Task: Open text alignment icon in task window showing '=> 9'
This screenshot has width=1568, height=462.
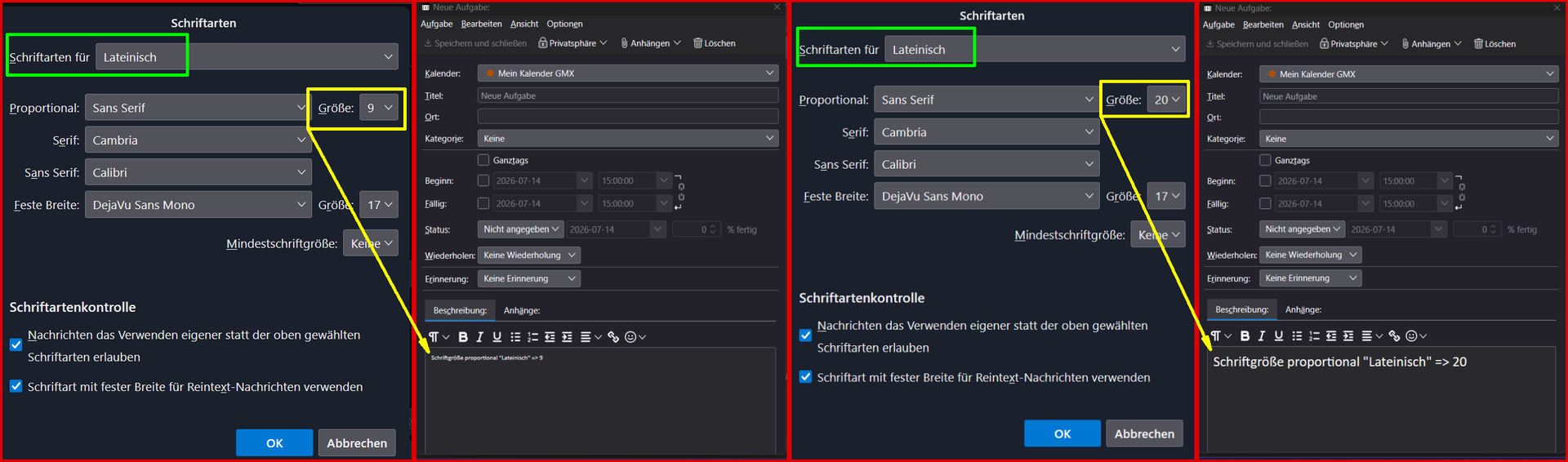Action: [590, 337]
